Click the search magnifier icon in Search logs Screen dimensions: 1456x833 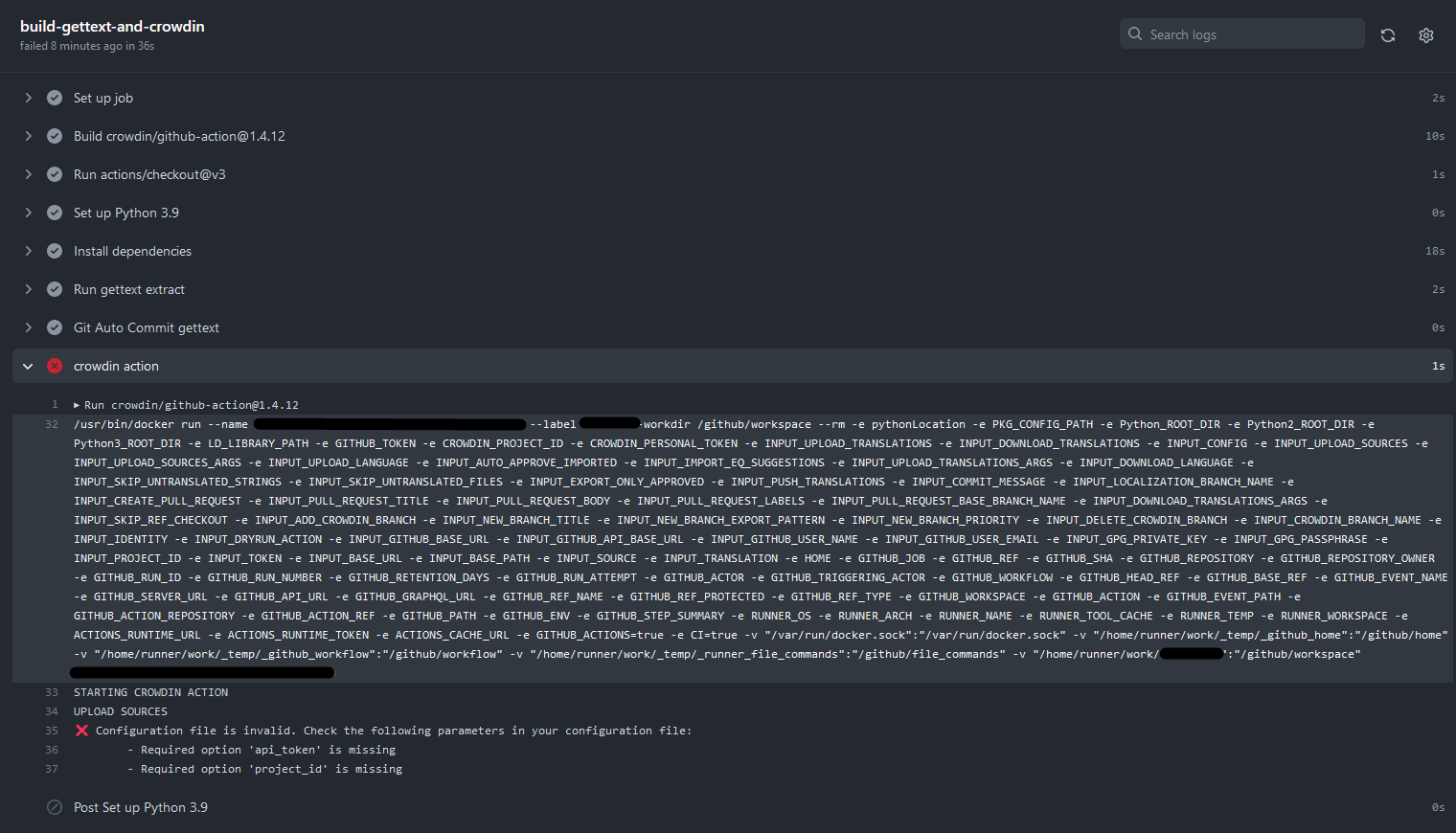pyautogui.click(x=1134, y=33)
